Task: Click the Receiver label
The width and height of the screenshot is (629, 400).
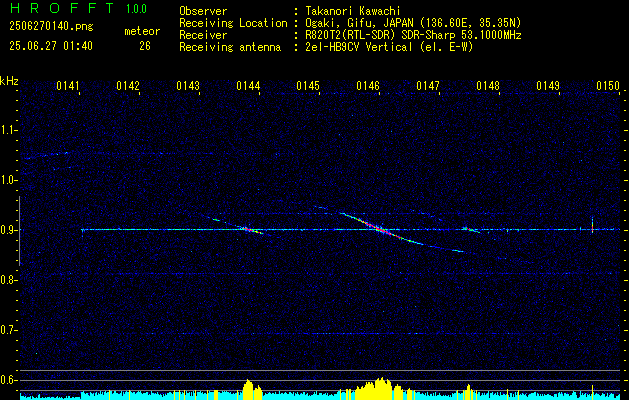Action: pos(203,35)
